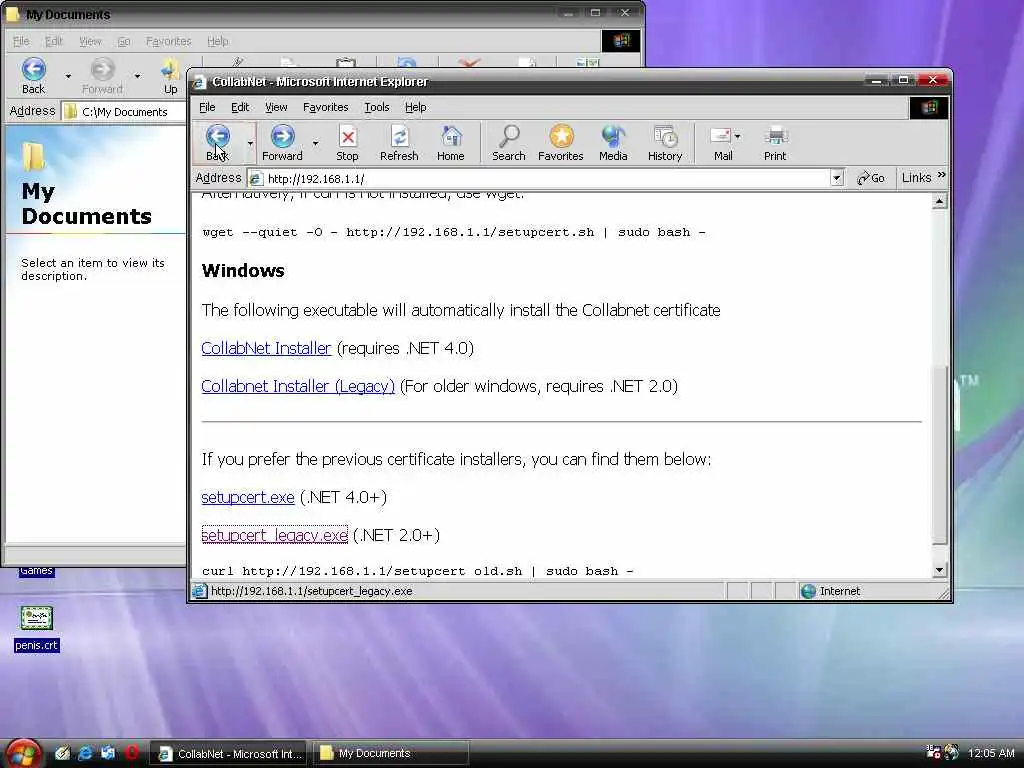1024x768 pixels.
Task: Click the Go button beside the address bar
Action: pos(871,178)
